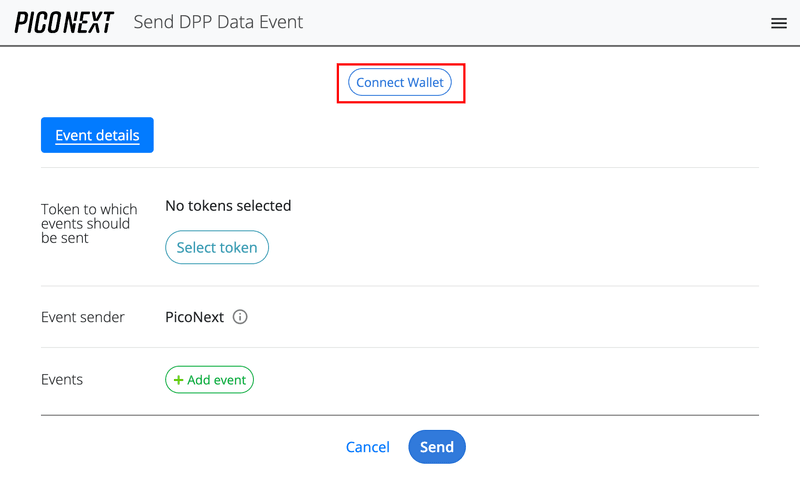Viewport: 800px width, 499px height.
Task: Click the Events row label
Action: click(x=62, y=380)
